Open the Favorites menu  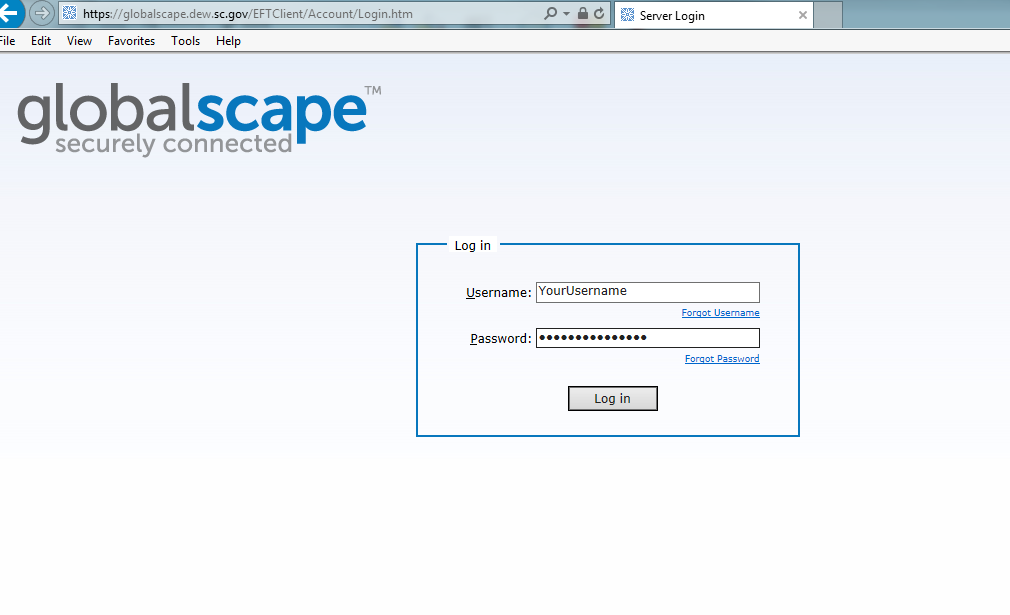tap(131, 41)
